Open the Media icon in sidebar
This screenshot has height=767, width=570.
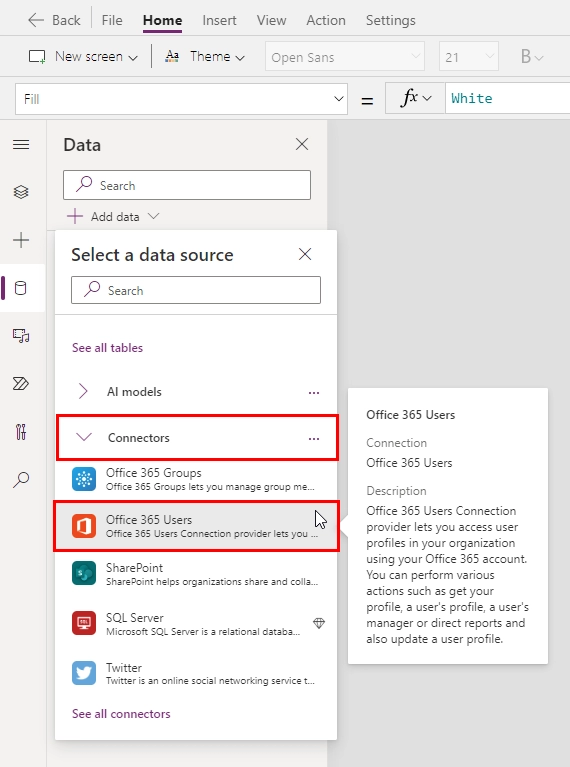[x=21, y=336]
